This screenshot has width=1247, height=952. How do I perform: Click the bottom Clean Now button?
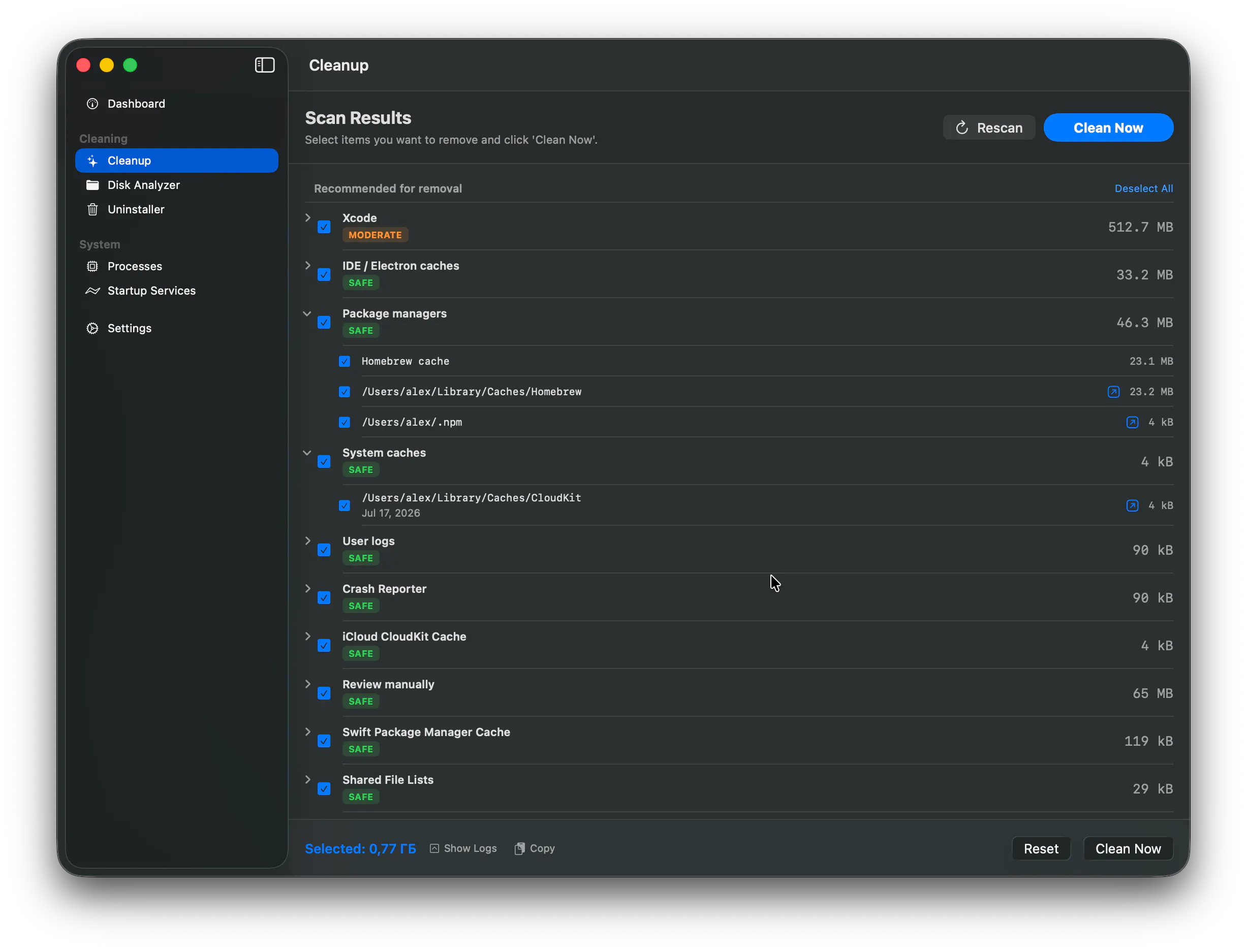tap(1128, 849)
